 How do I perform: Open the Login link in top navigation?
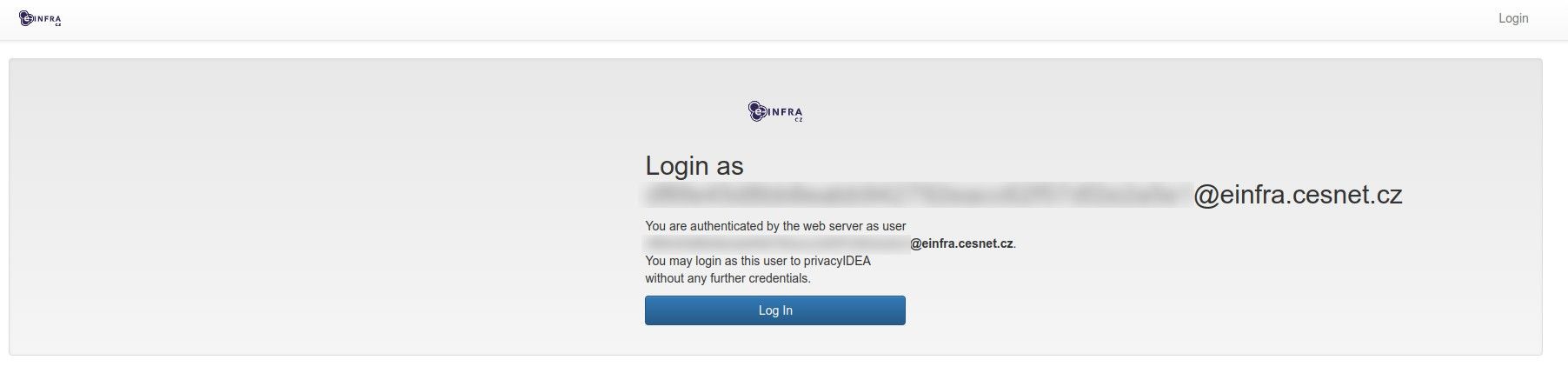point(1512,18)
